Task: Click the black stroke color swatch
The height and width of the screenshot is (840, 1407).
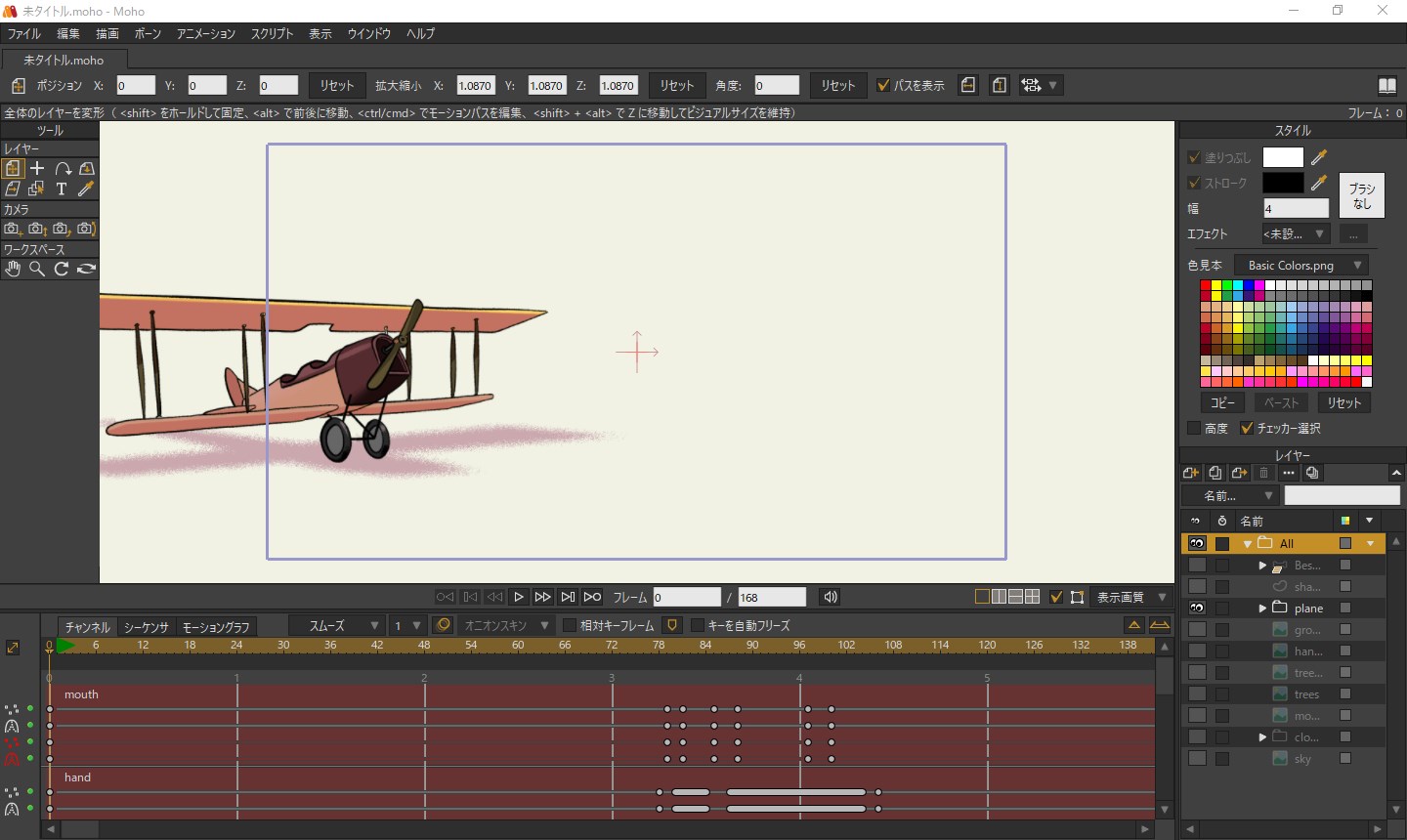Action: (1283, 183)
